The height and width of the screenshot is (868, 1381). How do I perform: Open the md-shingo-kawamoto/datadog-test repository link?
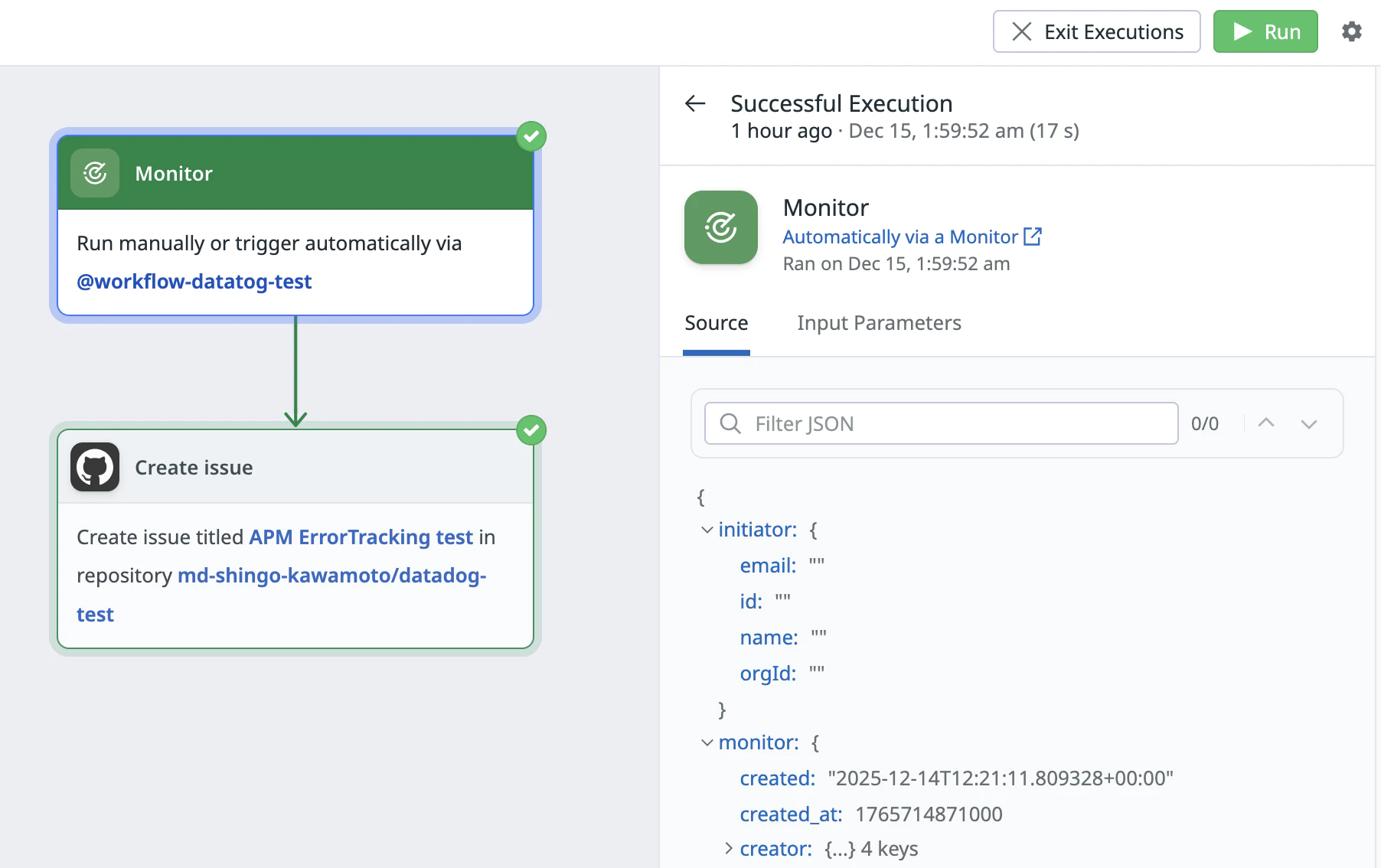coord(281,595)
